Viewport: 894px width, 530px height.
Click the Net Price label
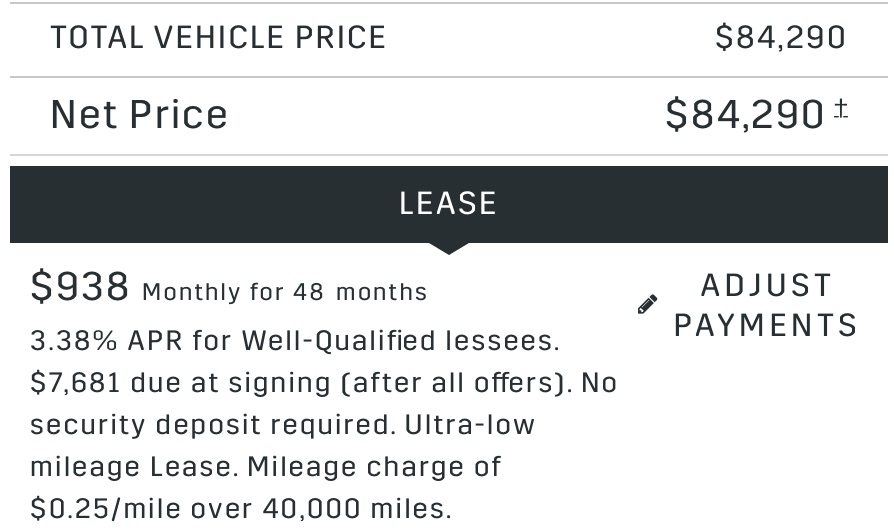click(x=139, y=115)
